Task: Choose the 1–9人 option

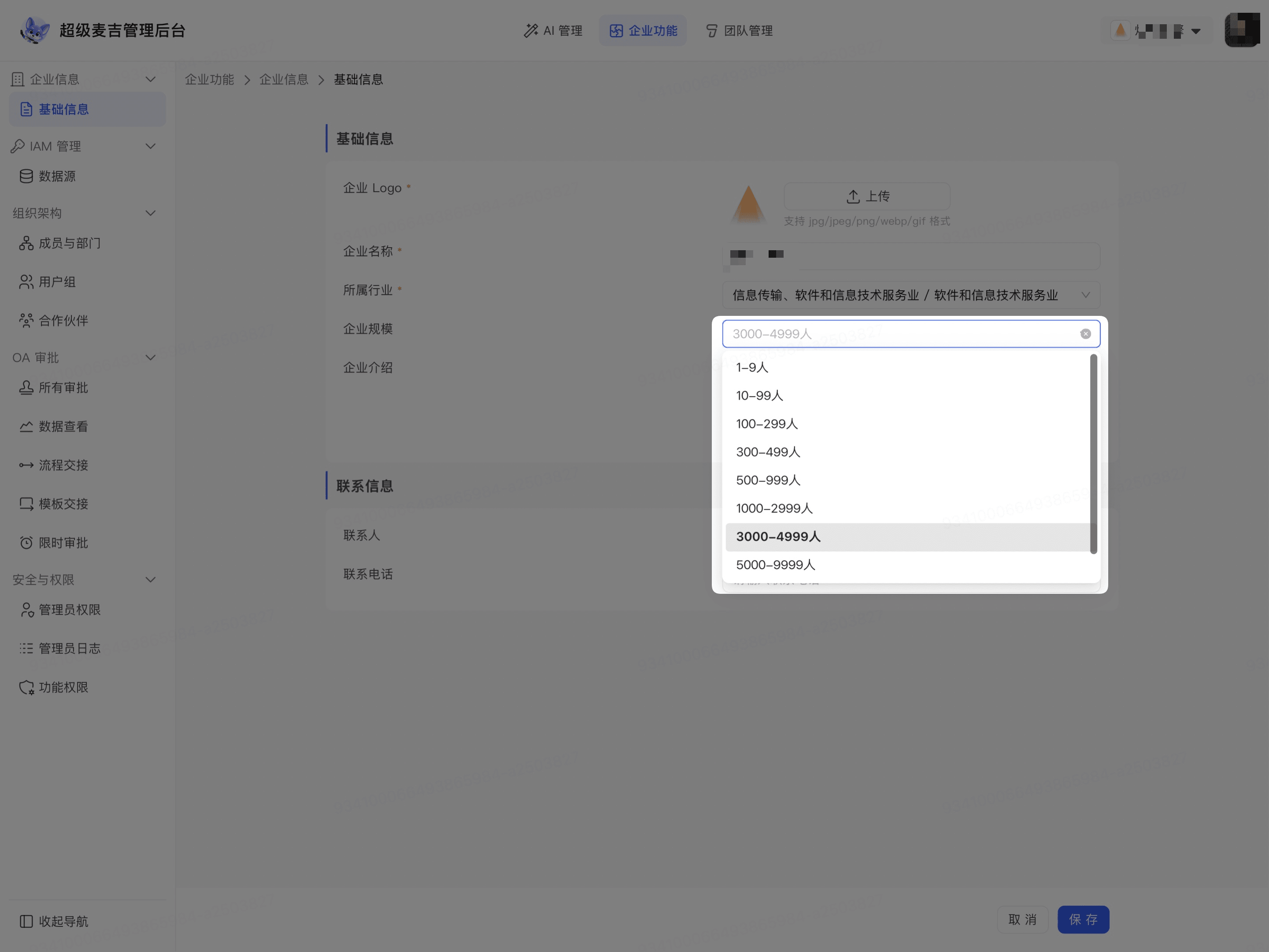Action: [907, 368]
